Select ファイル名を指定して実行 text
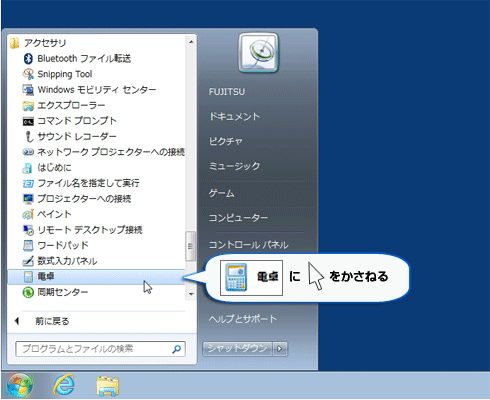 (88, 183)
